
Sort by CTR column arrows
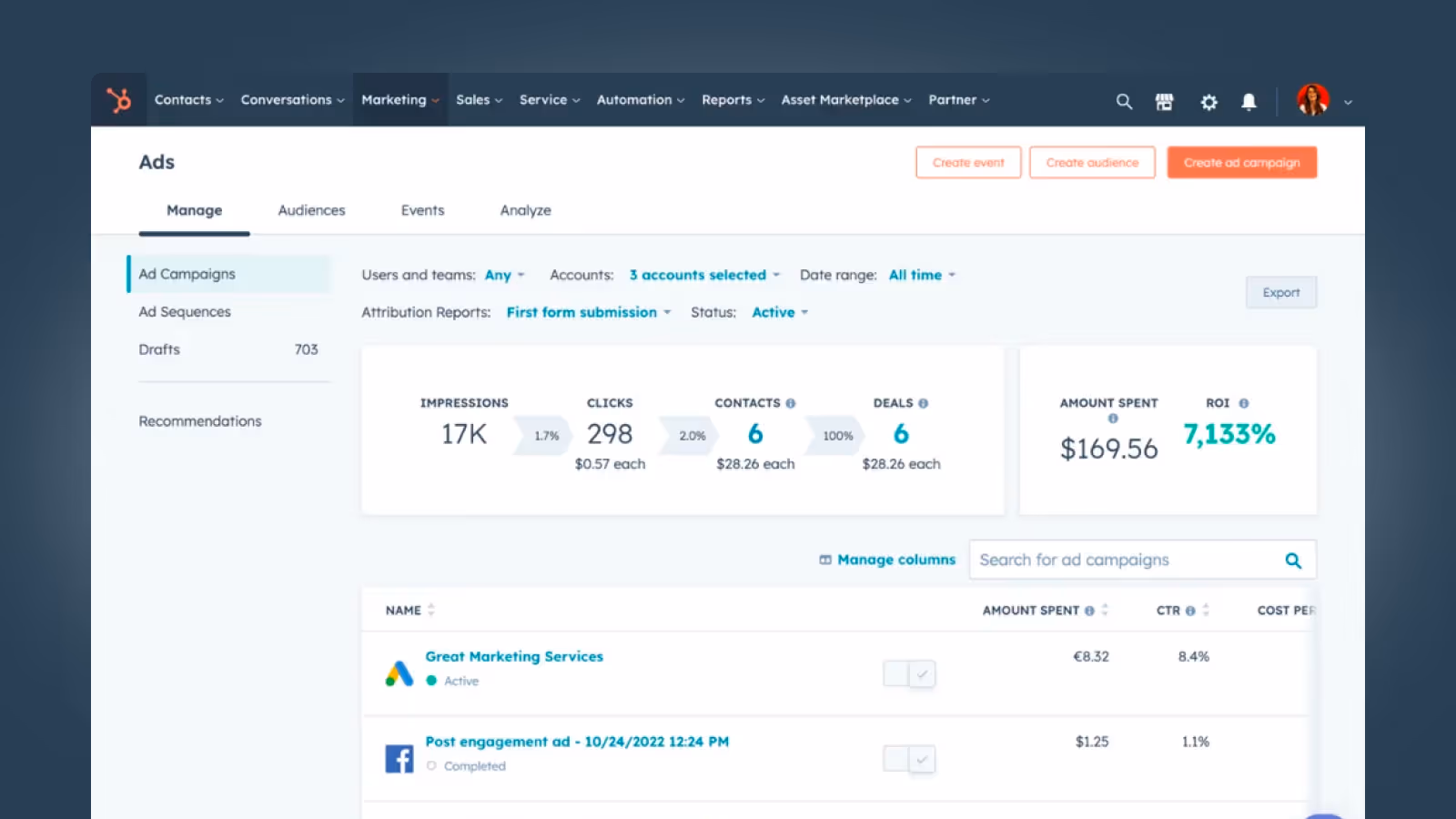[1206, 610]
